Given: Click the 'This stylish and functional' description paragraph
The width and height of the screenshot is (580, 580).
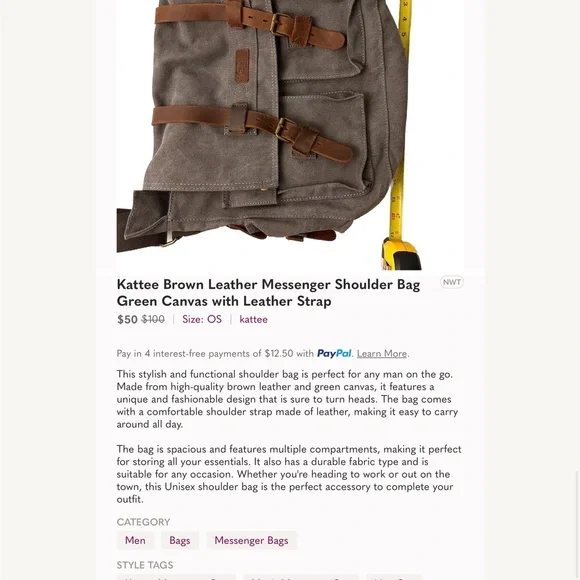Looking at the screenshot, I should point(287,399).
